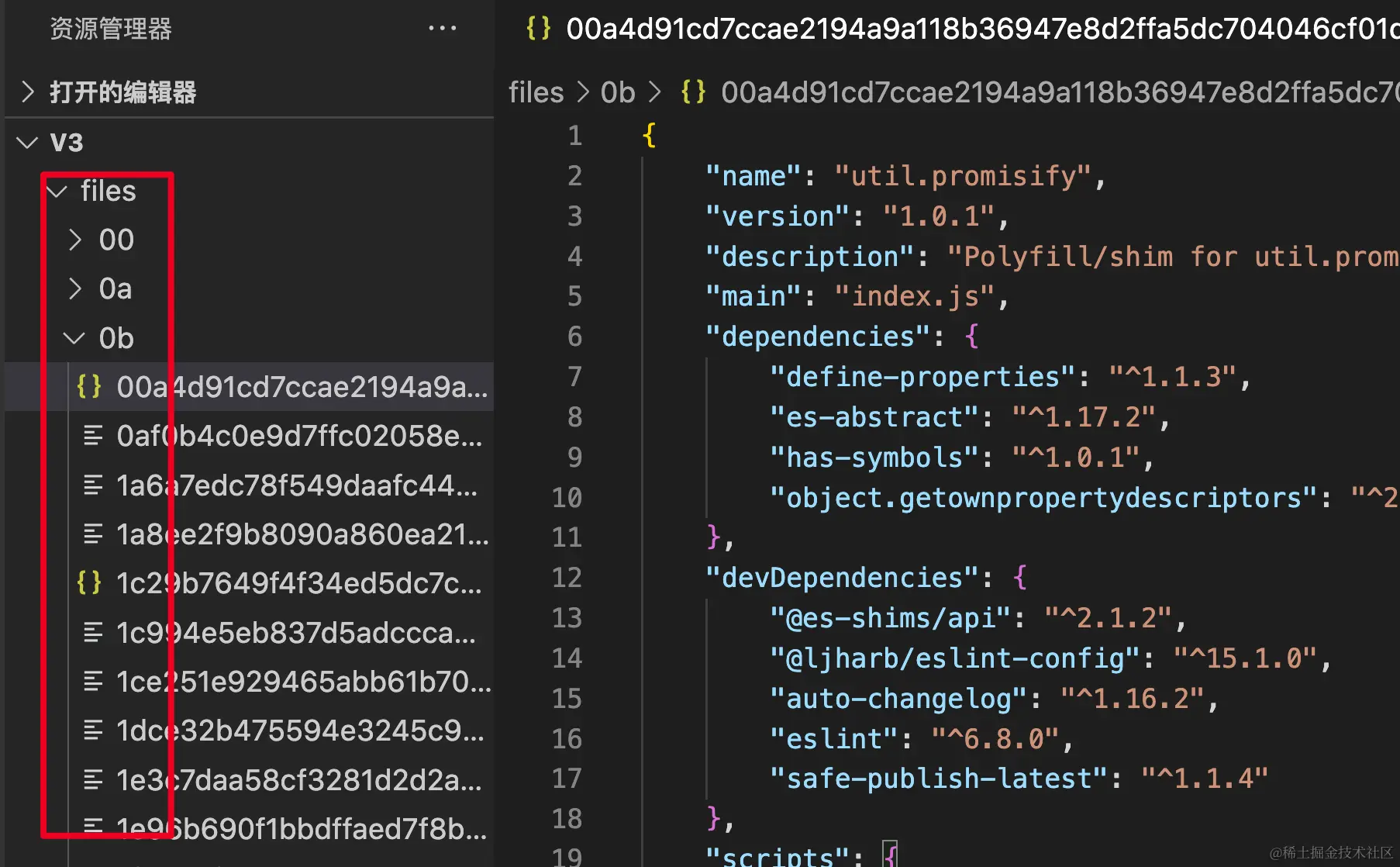The image size is (1400, 867).
Task: Click the "name" key on line 2
Action: tap(753, 176)
